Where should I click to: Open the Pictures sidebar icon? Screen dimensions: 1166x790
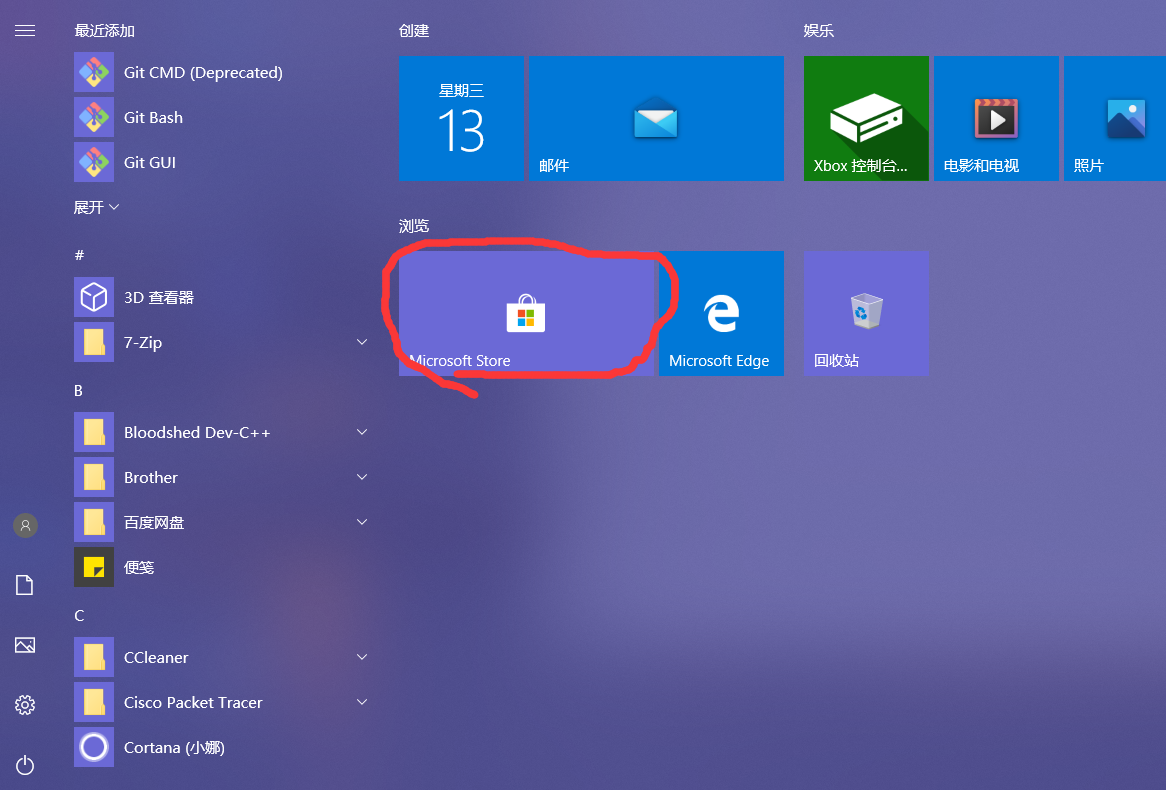point(25,645)
